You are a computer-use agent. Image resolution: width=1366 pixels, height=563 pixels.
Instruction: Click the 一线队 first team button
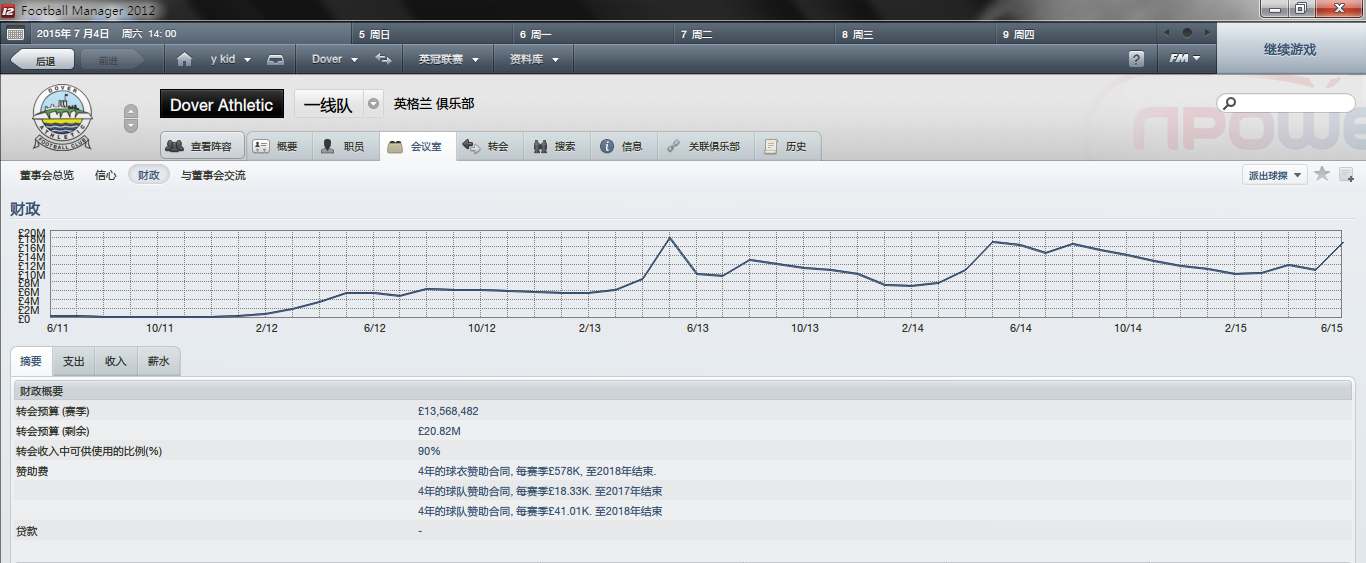pyautogui.click(x=329, y=105)
